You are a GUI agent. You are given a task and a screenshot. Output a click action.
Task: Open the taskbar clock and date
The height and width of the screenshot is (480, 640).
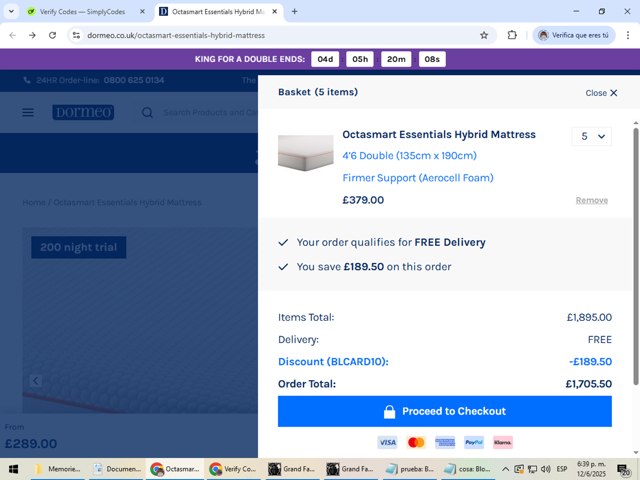coord(591,469)
